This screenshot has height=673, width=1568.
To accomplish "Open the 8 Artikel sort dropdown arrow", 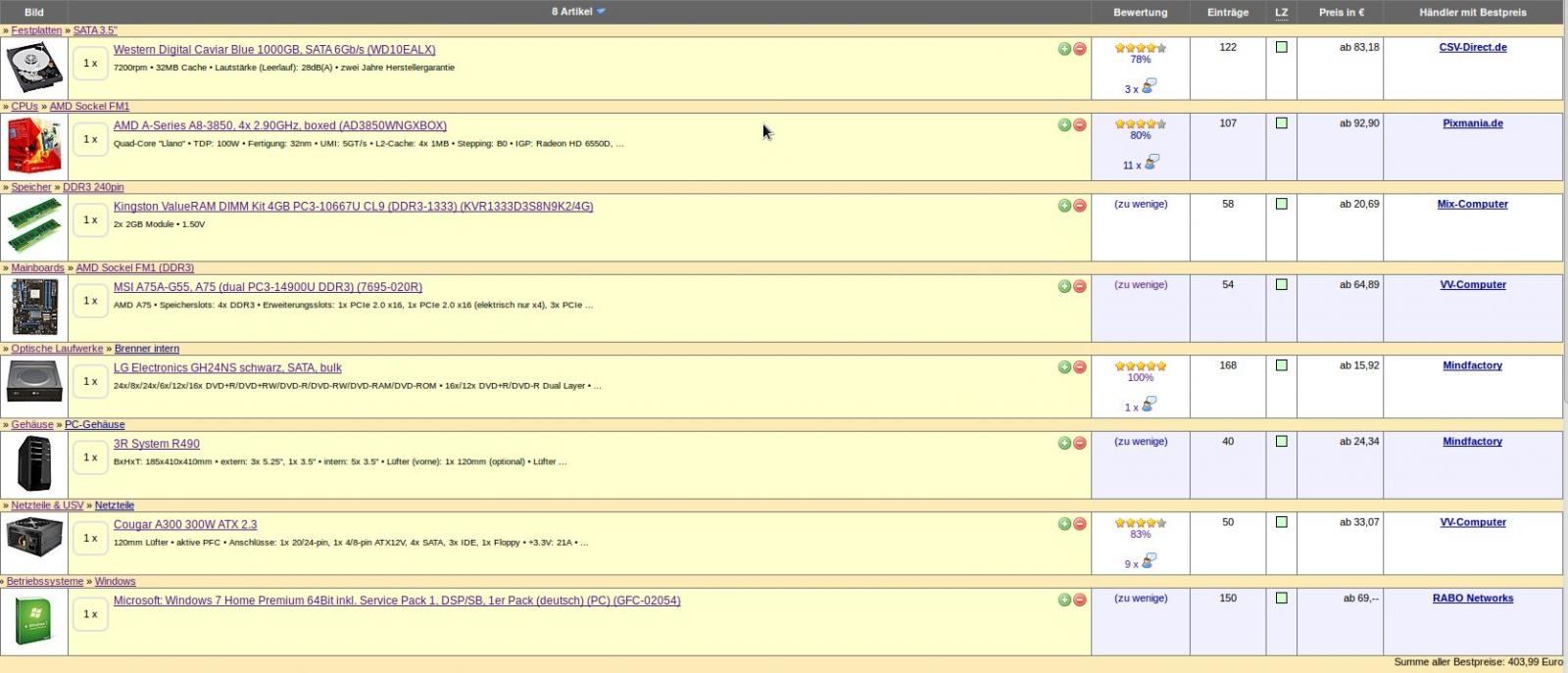I will [601, 12].
